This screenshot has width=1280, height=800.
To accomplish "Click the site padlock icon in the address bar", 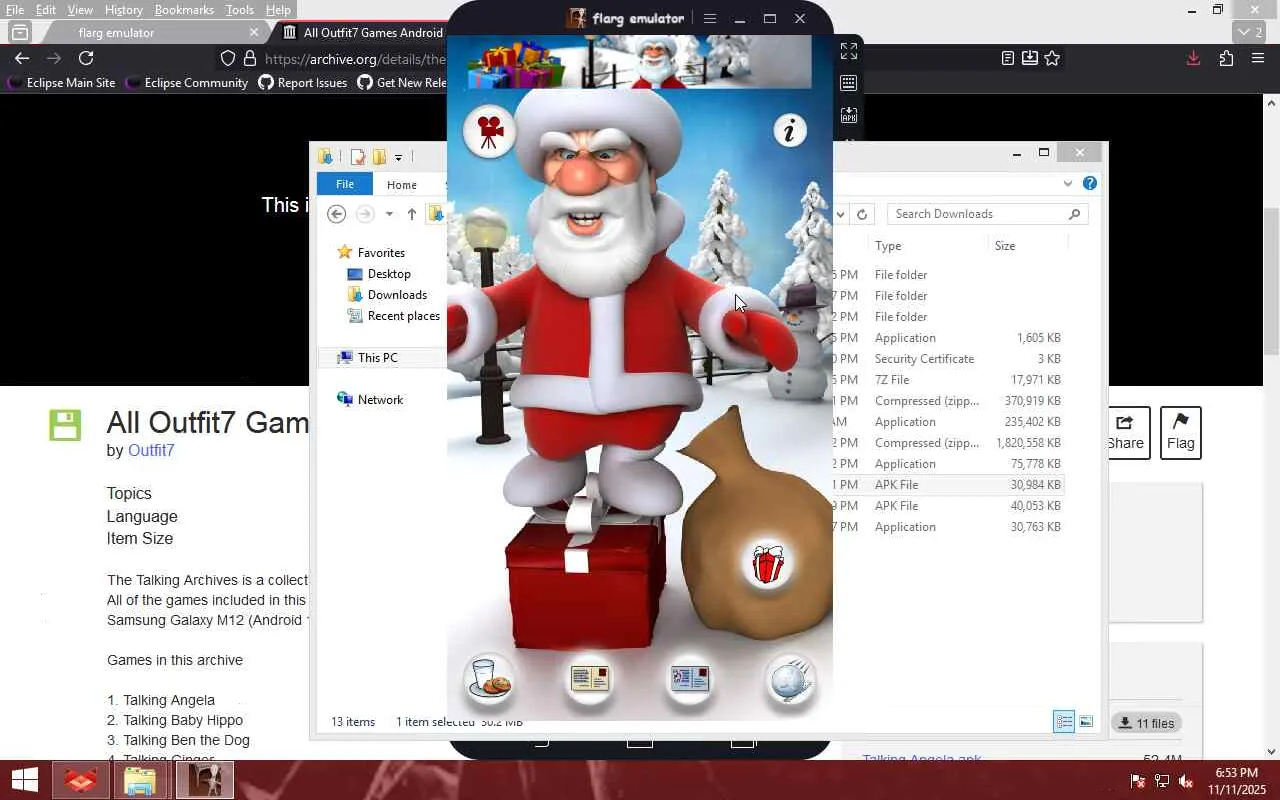I will tap(250, 58).
